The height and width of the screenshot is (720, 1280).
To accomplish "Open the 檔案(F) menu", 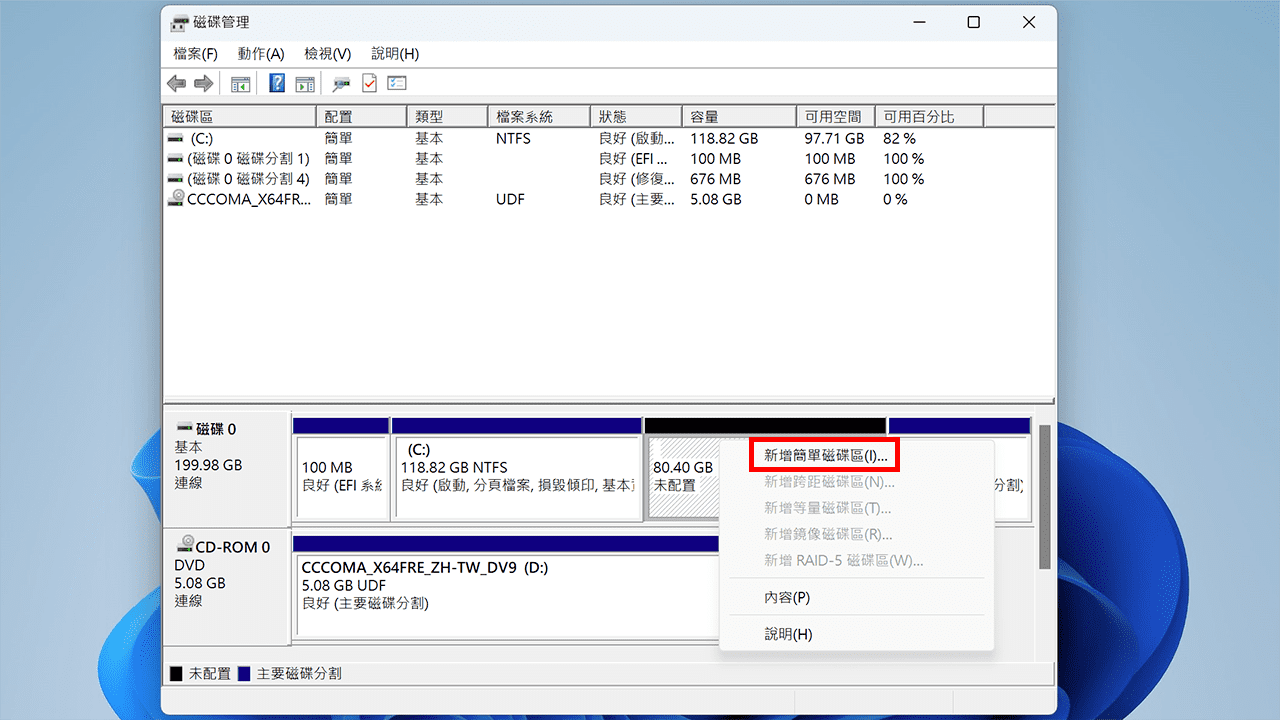I will [x=194, y=53].
